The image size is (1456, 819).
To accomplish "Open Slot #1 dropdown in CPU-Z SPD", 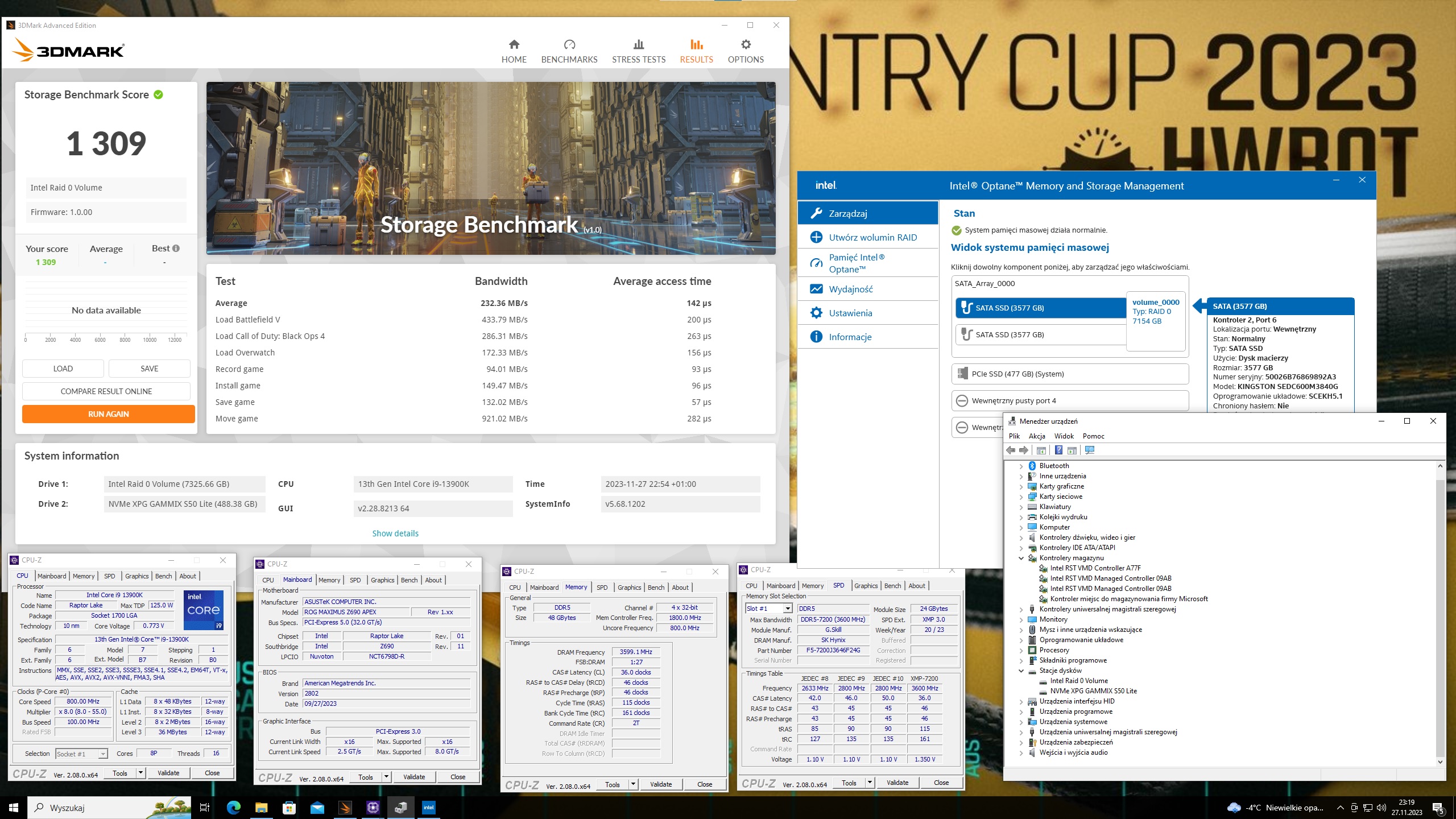I will (788, 609).
